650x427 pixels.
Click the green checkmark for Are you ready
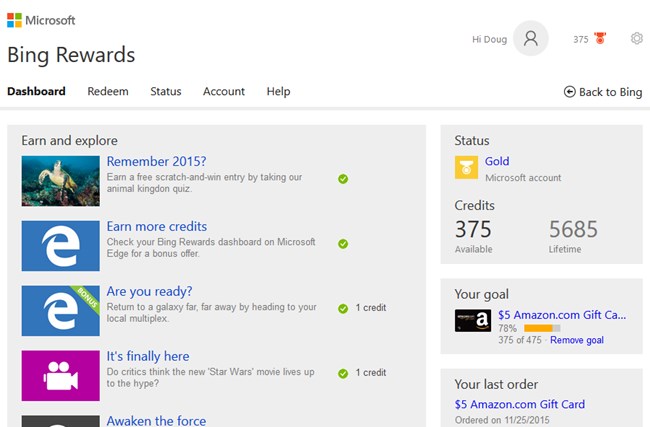click(343, 308)
